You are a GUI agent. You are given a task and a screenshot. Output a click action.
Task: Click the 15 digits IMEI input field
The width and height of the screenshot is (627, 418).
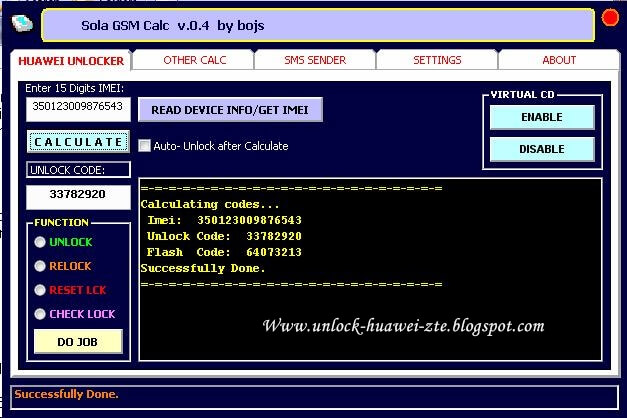pyautogui.click(x=78, y=109)
